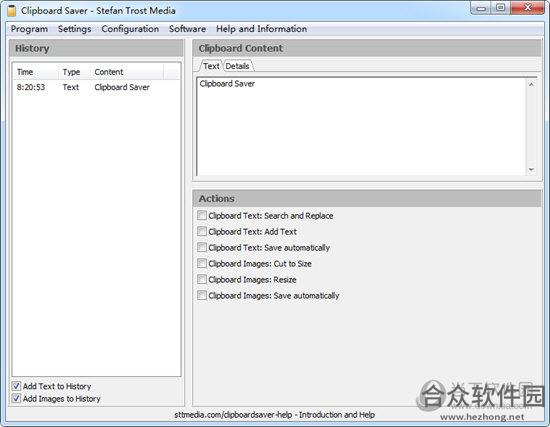The width and height of the screenshot is (550, 427).
Task: Switch to the Details tab
Action: coord(237,66)
